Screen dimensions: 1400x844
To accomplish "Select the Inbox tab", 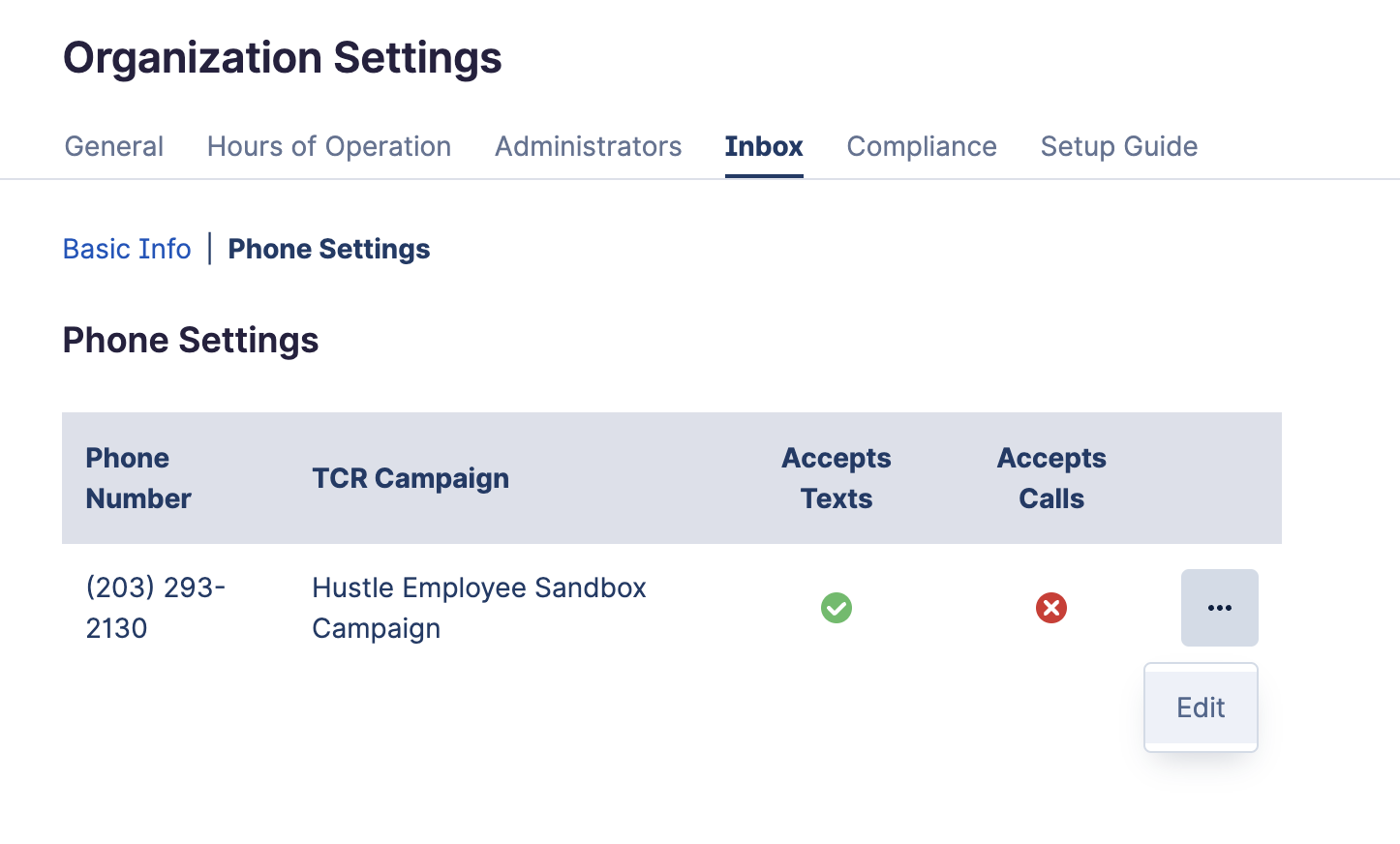I will [764, 146].
